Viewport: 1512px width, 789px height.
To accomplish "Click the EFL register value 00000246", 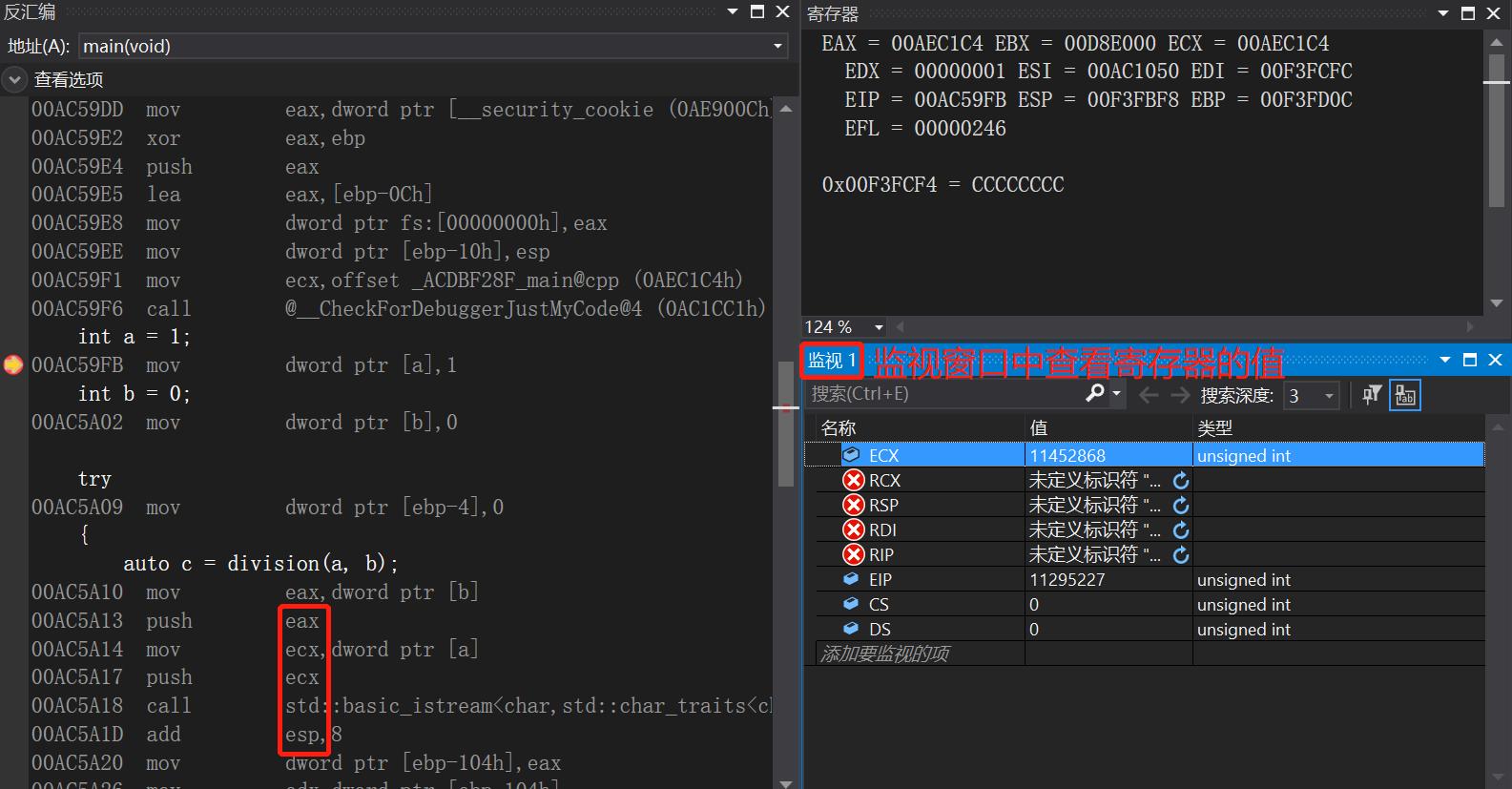I will [x=960, y=129].
